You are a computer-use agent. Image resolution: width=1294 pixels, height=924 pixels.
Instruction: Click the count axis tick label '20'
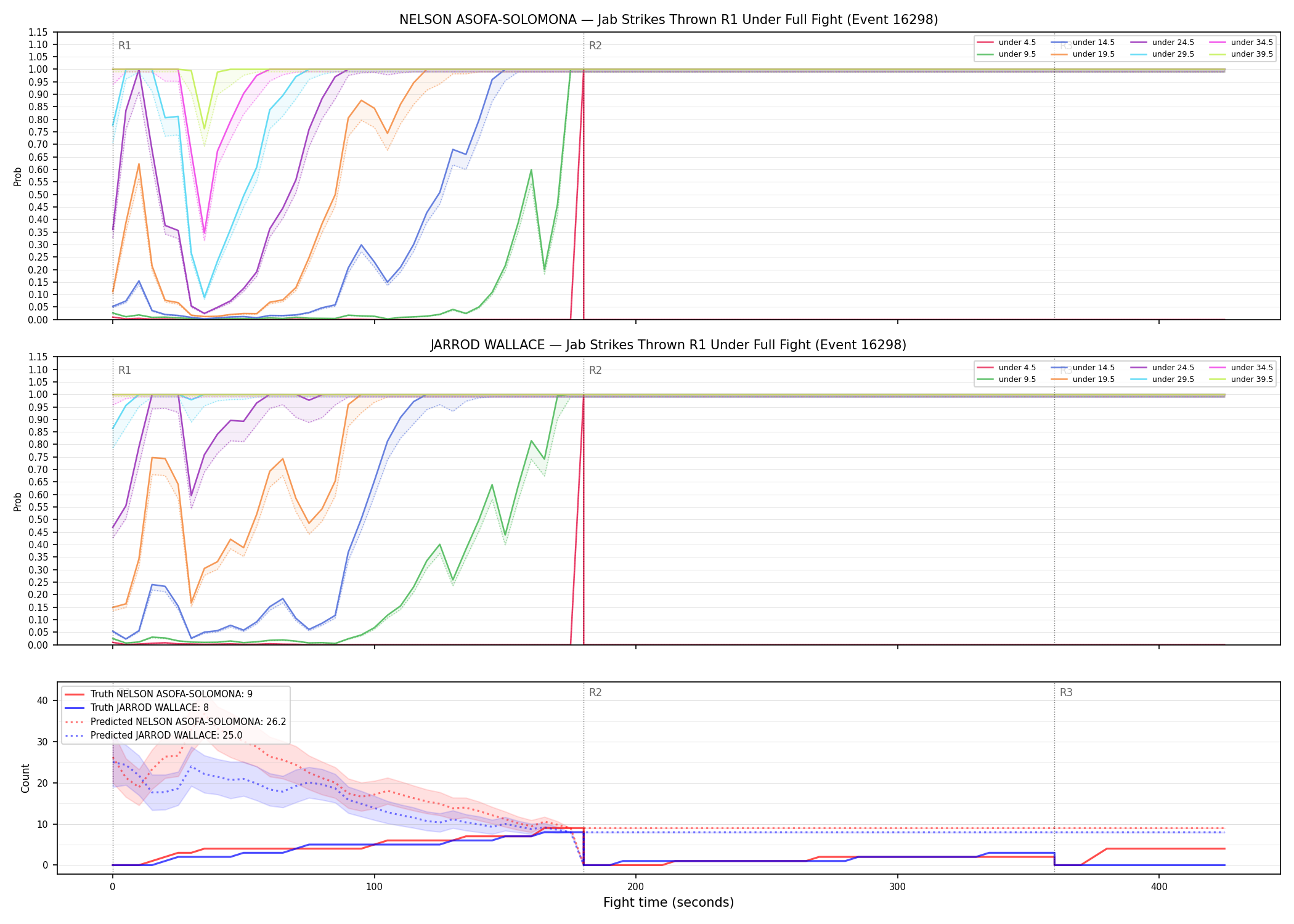pyautogui.click(x=43, y=783)
